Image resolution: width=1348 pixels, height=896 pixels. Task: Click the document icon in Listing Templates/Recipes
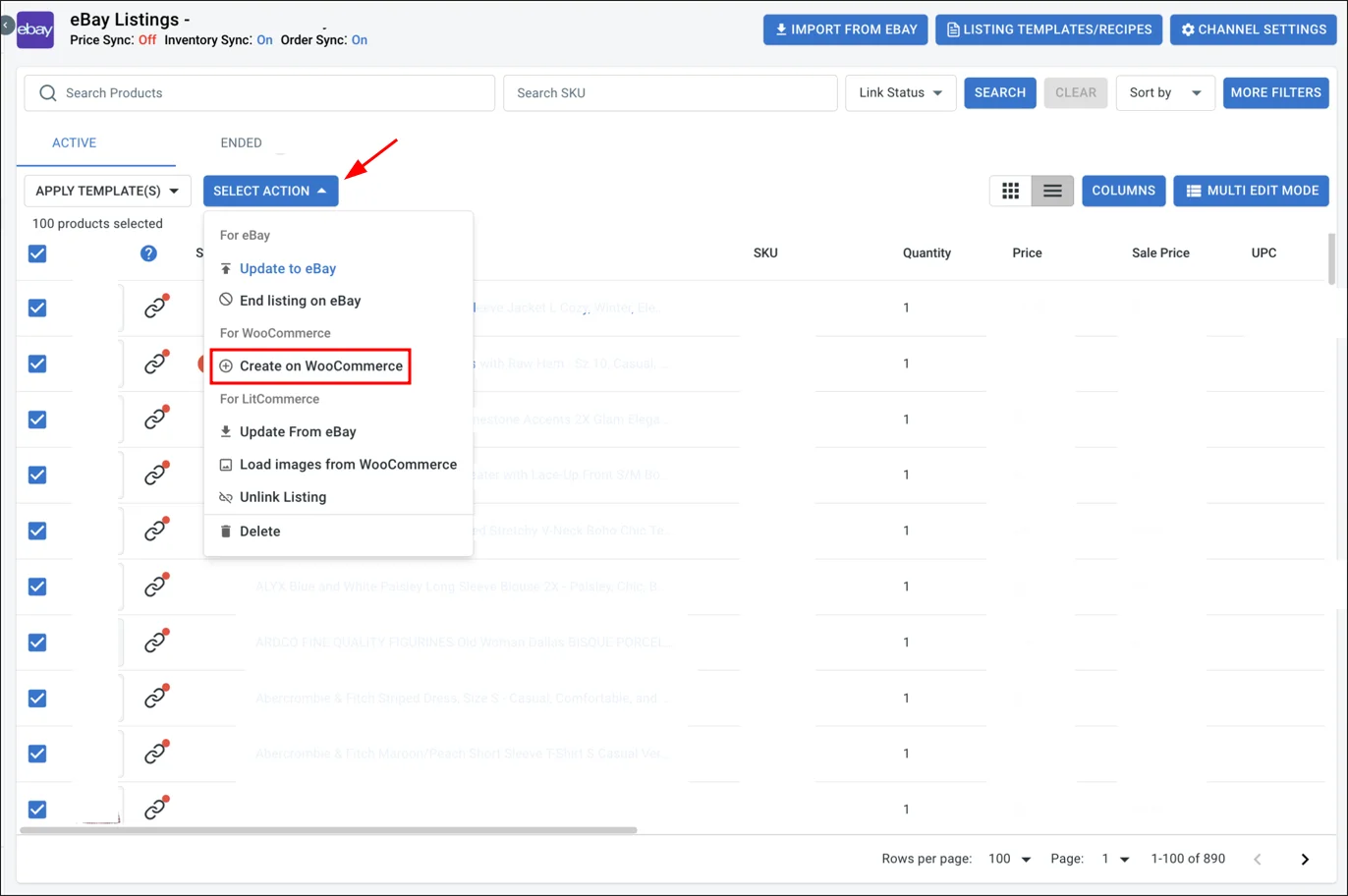[x=952, y=29]
